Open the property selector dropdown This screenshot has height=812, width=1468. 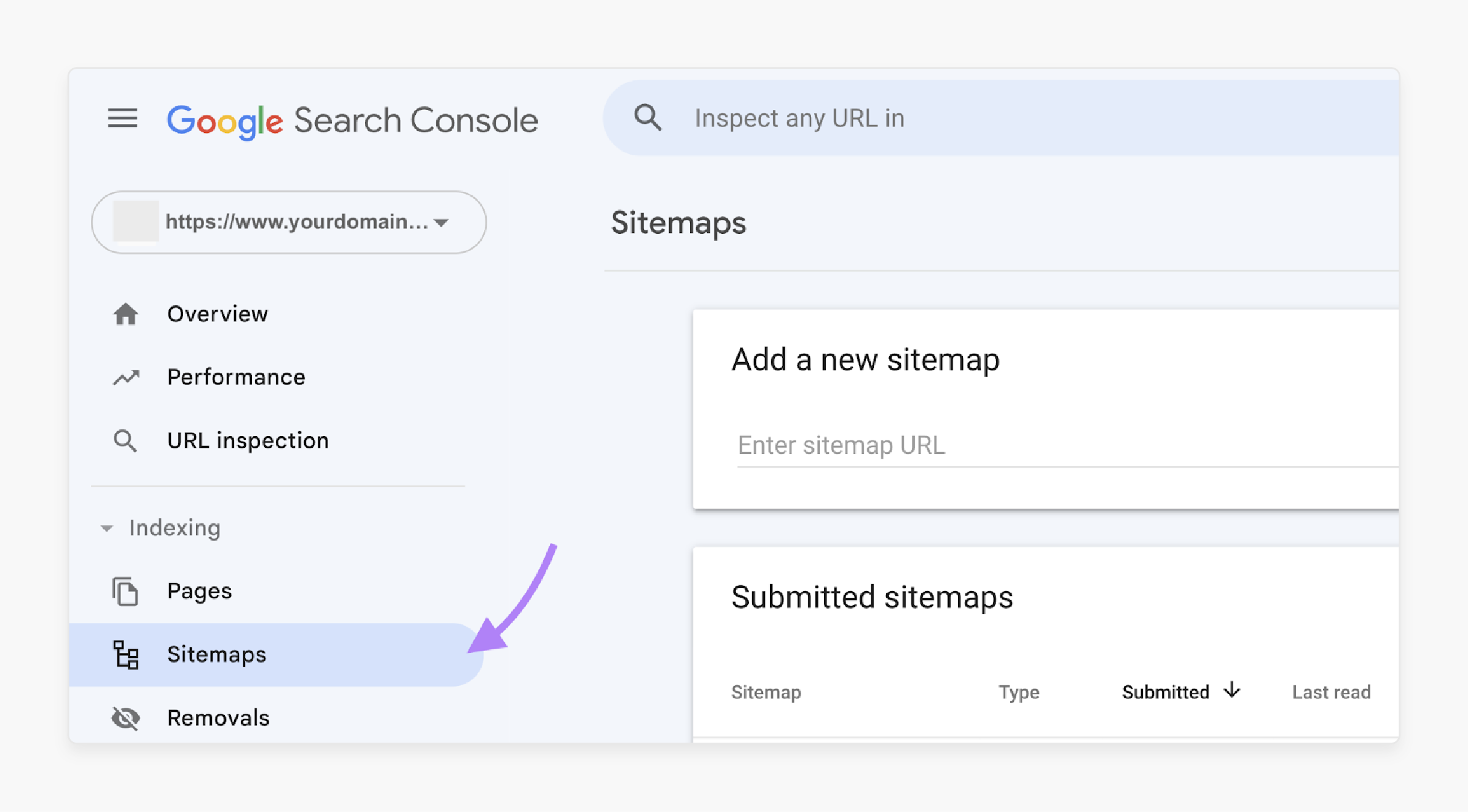[x=289, y=222]
